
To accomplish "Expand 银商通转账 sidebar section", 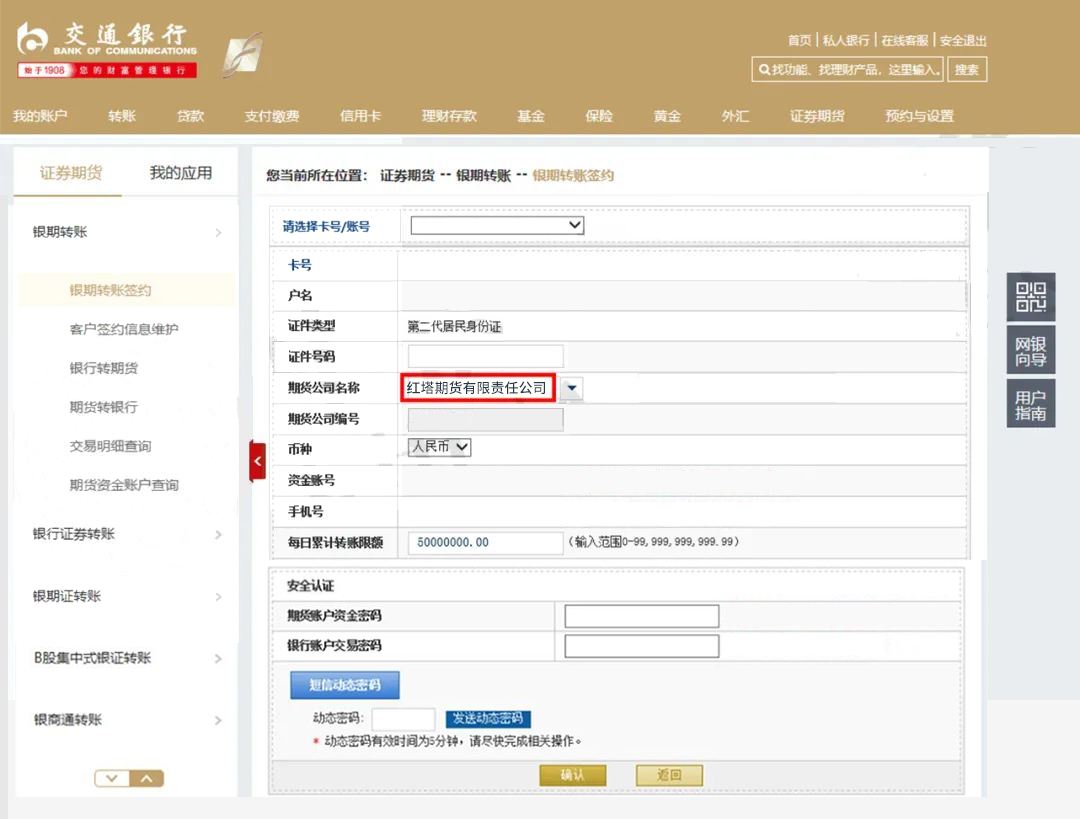I will point(127,720).
